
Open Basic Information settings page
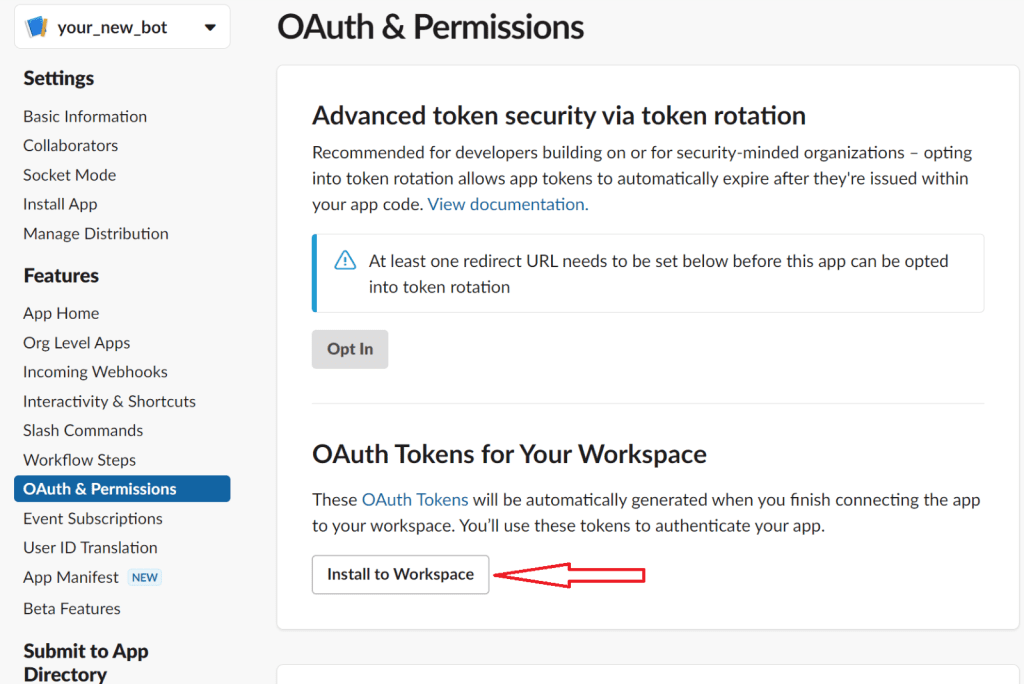(x=85, y=116)
